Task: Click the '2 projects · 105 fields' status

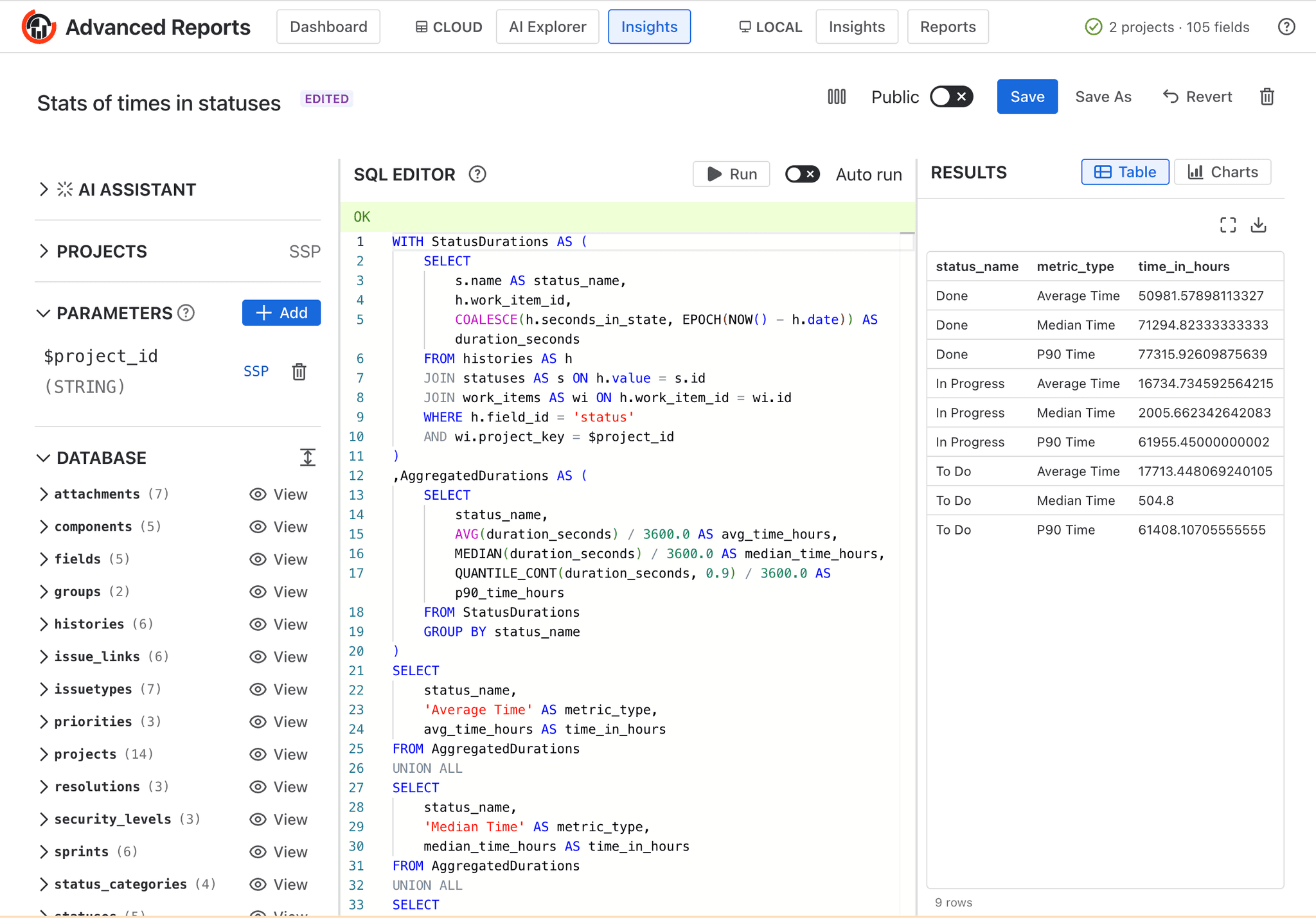Action: point(1179,27)
